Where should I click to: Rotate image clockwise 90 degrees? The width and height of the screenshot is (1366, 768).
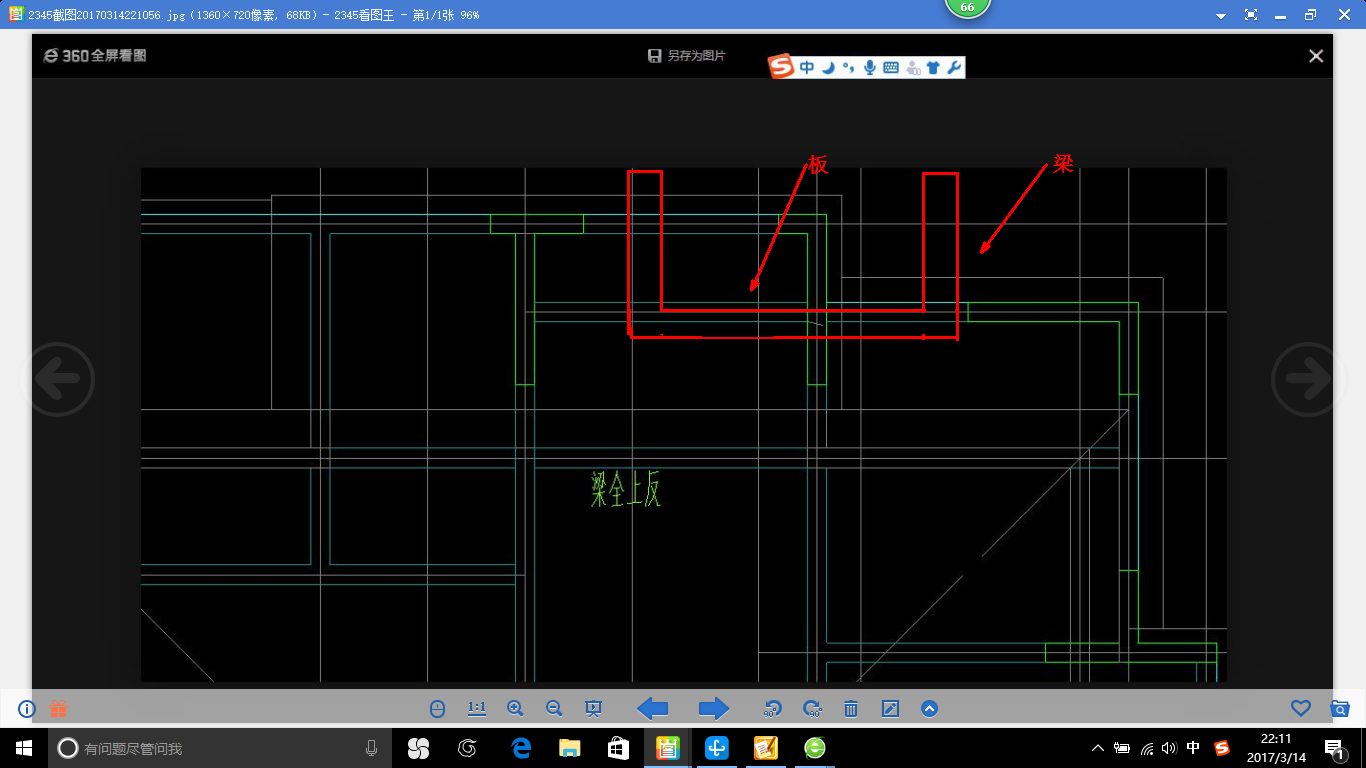tap(812, 709)
